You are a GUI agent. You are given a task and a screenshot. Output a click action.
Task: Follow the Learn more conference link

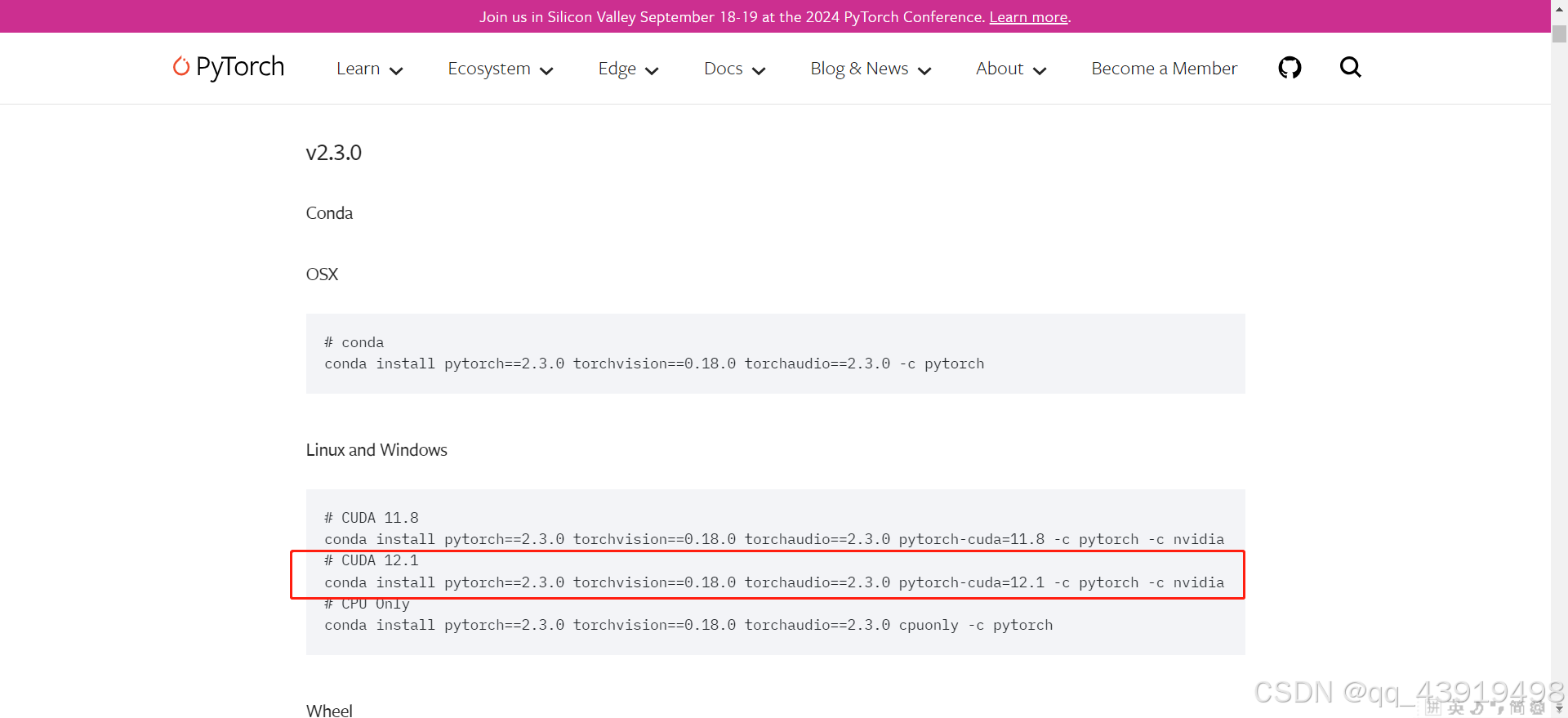[x=1028, y=17]
